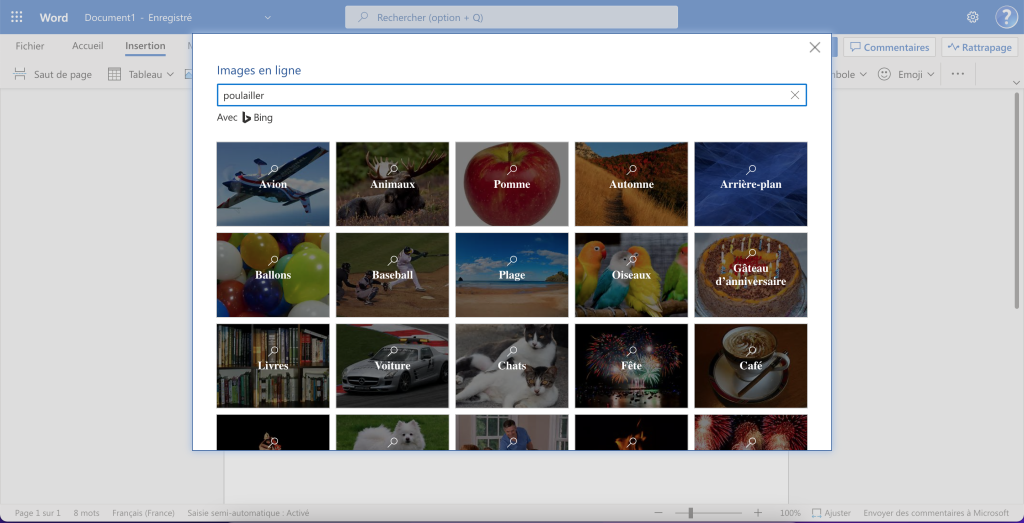Select the Avion image category

tap(272, 184)
